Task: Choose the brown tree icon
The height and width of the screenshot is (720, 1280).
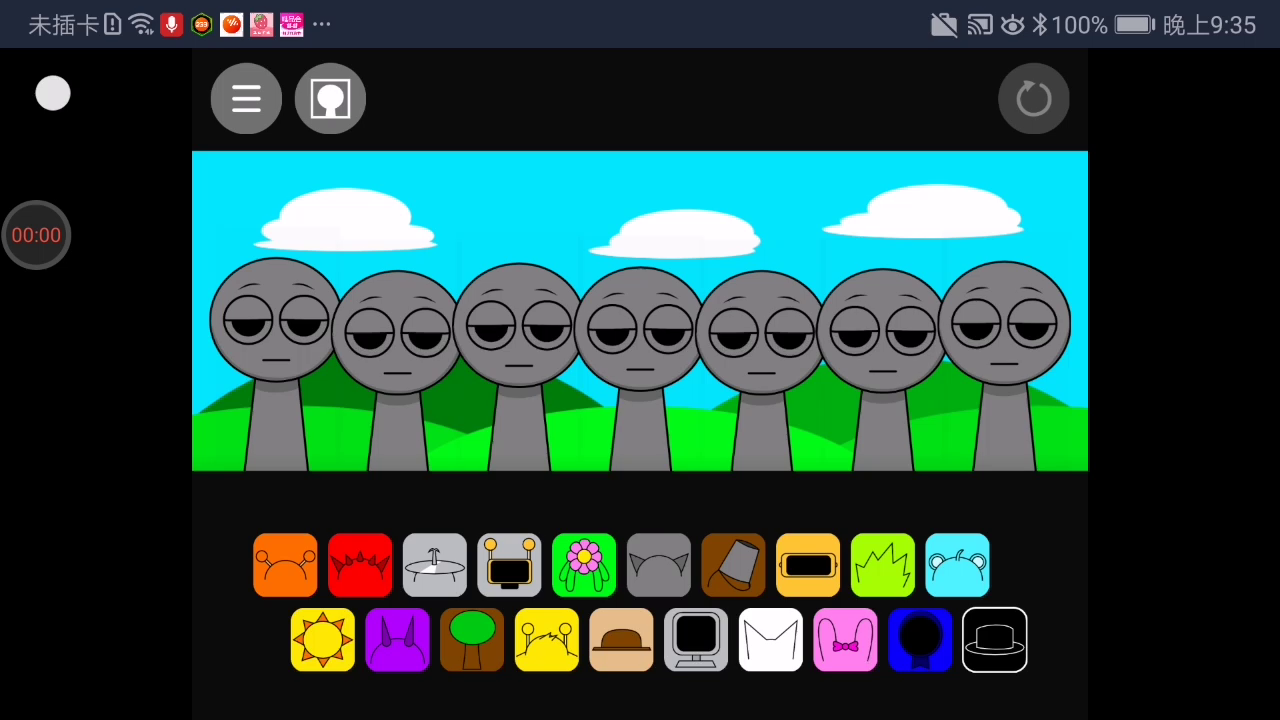Action: coord(472,640)
